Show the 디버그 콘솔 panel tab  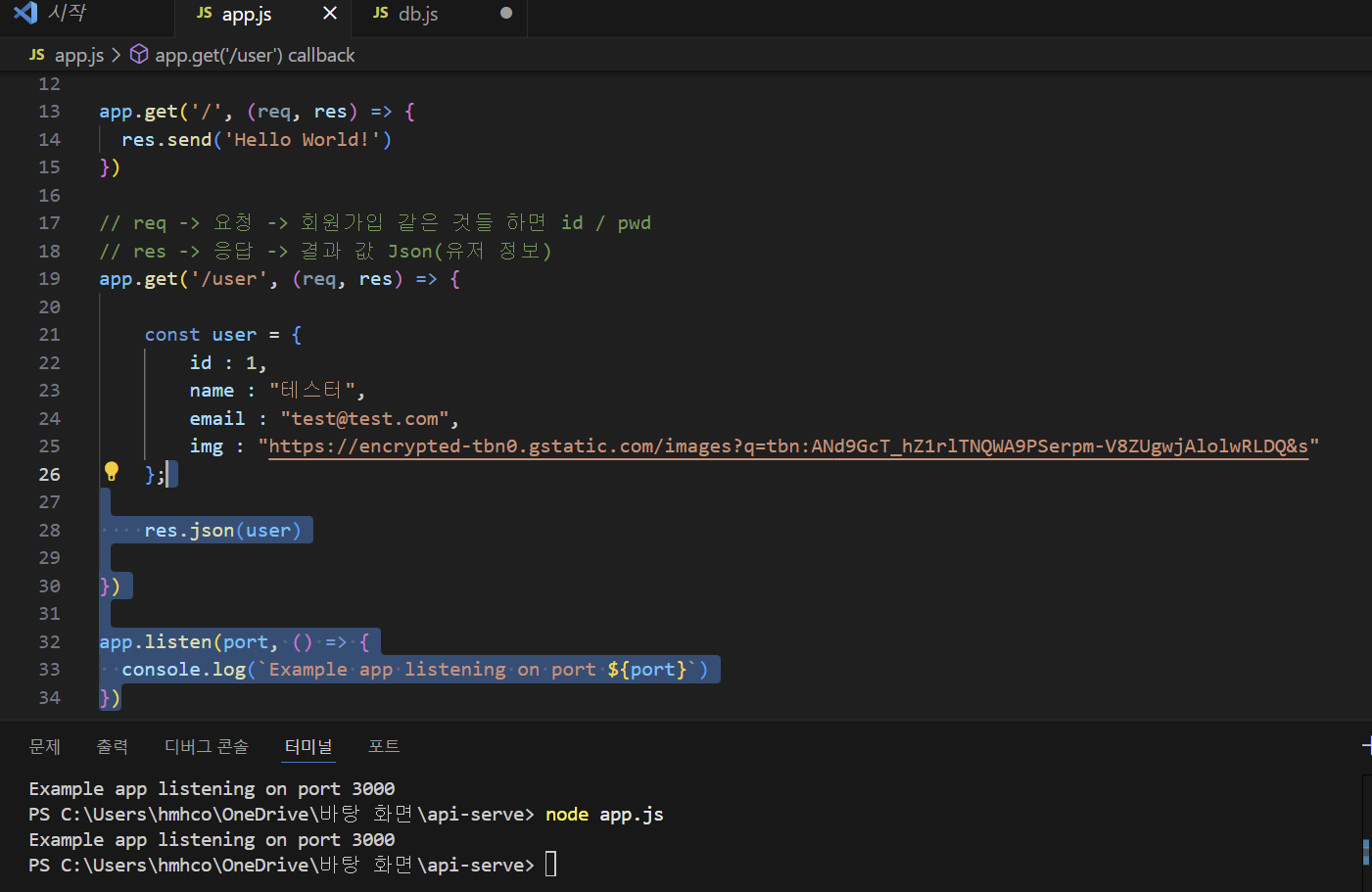207,747
